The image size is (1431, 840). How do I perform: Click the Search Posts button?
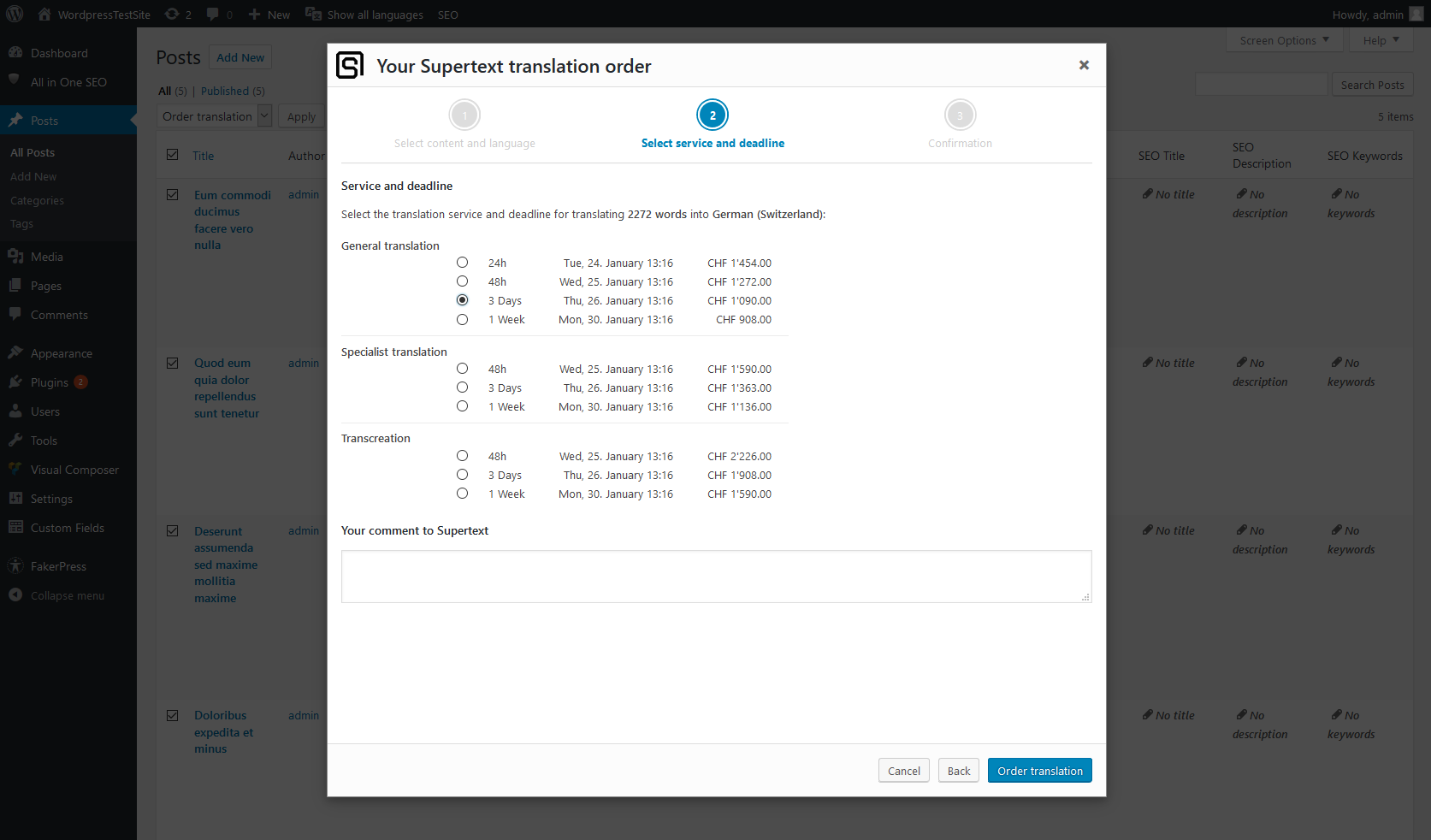[x=1372, y=85]
